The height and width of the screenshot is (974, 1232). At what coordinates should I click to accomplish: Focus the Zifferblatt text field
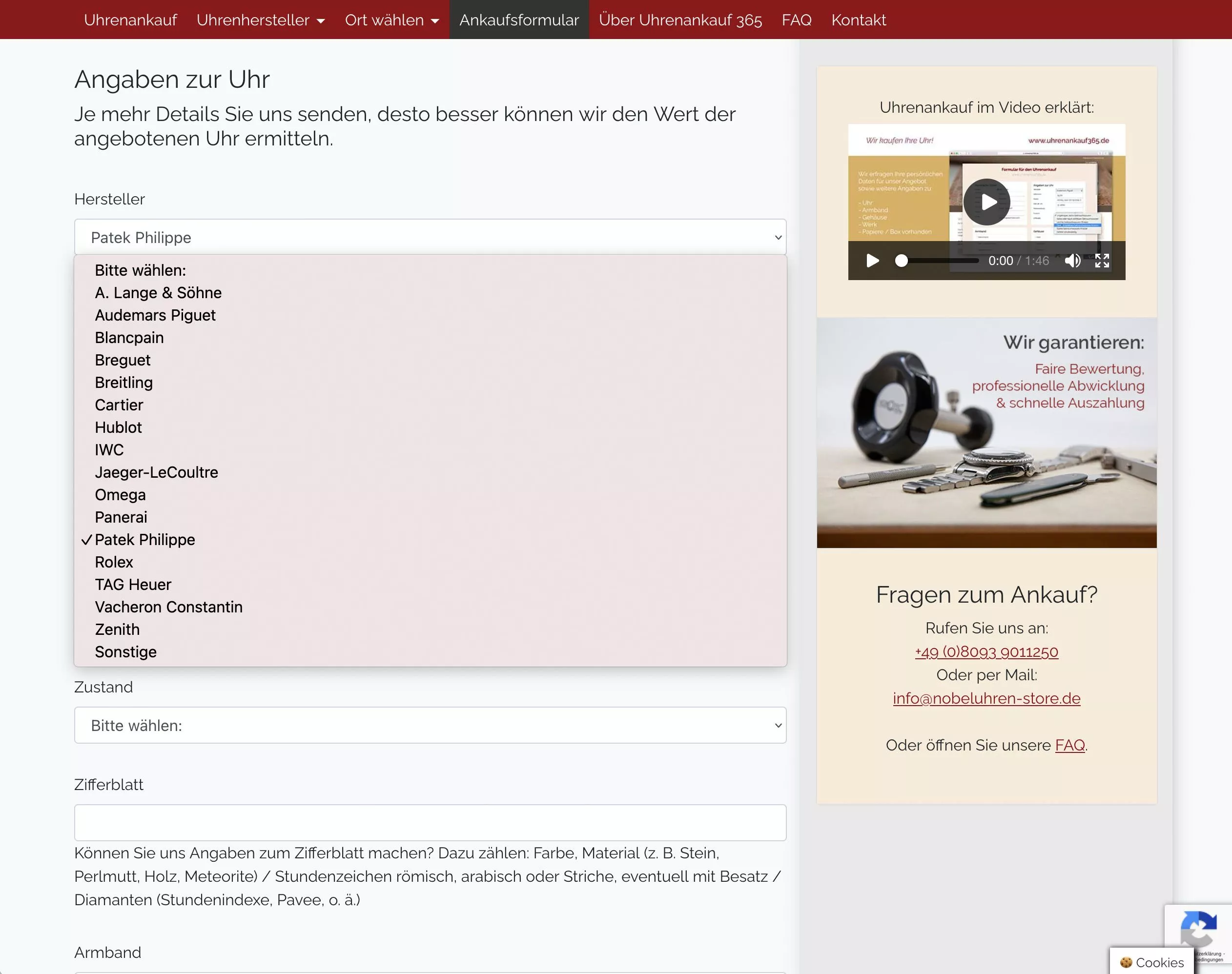click(430, 822)
